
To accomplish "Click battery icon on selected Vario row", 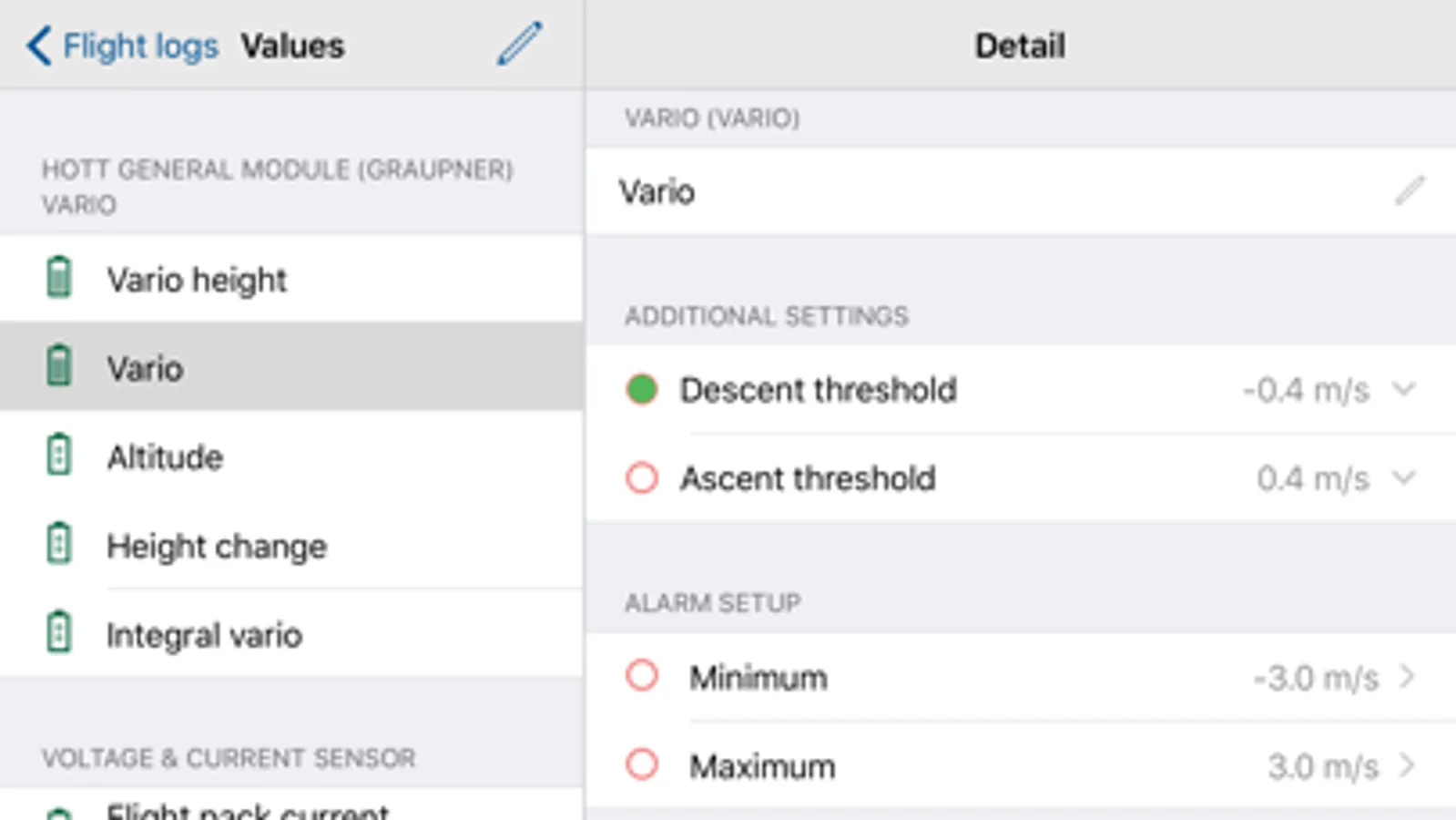I will (59, 366).
